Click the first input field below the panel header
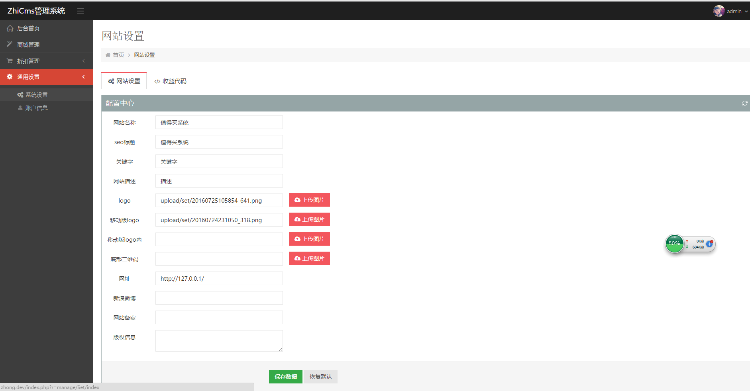Screen dimensions: 750x391 click(x=219, y=122)
